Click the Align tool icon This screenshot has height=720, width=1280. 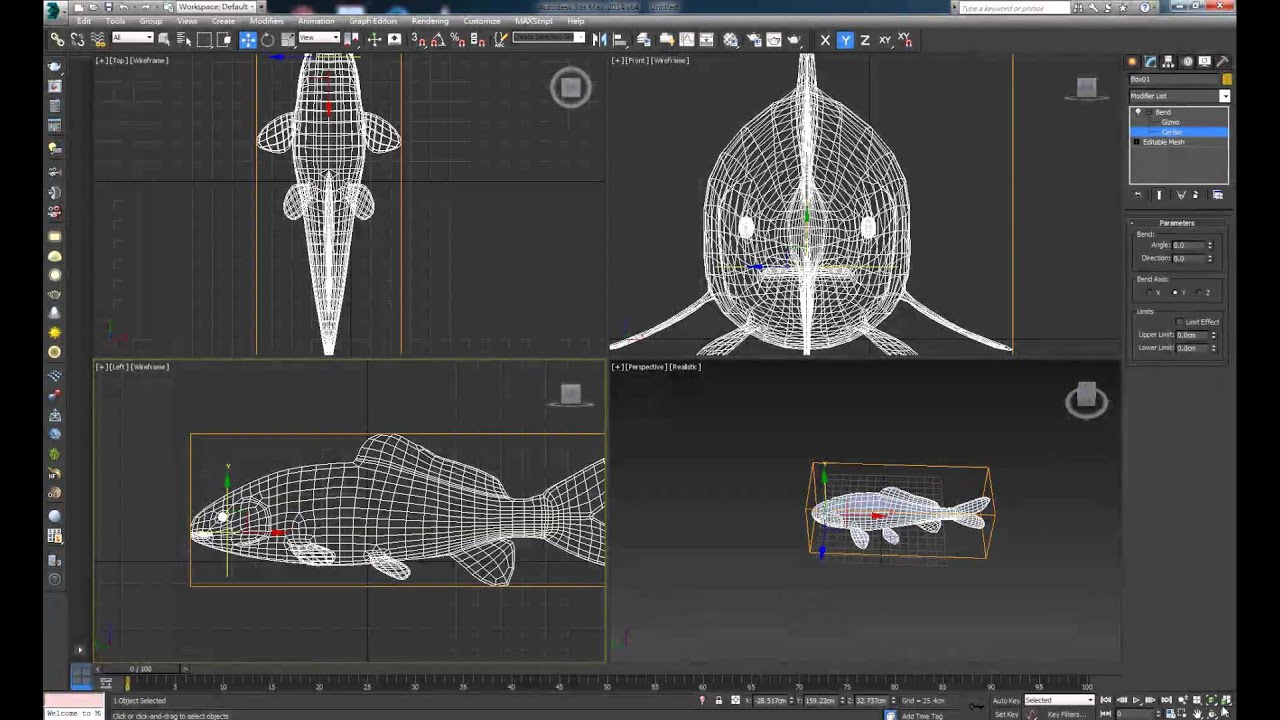point(619,40)
